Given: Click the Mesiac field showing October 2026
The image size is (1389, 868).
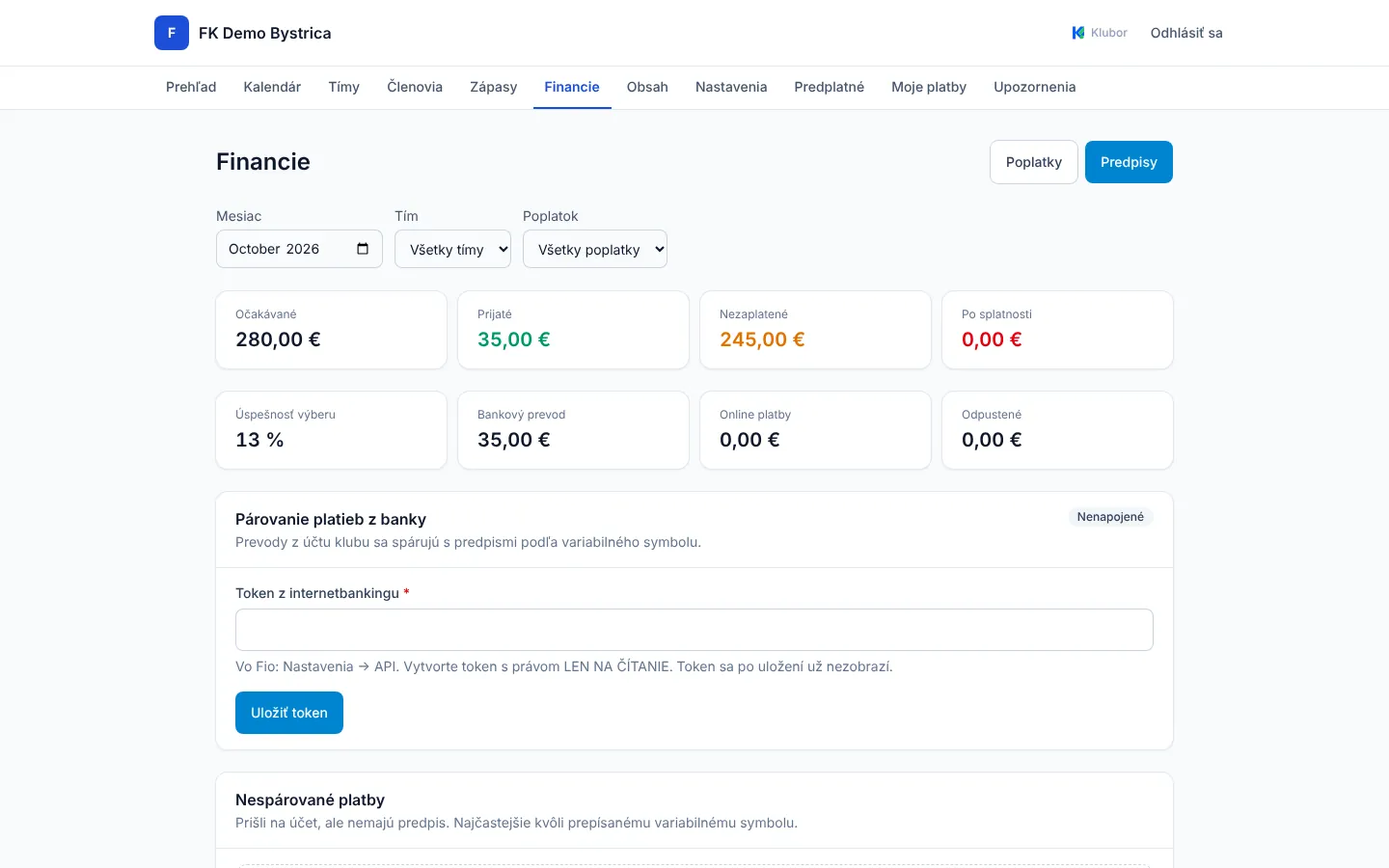Looking at the screenshot, I should click(299, 249).
